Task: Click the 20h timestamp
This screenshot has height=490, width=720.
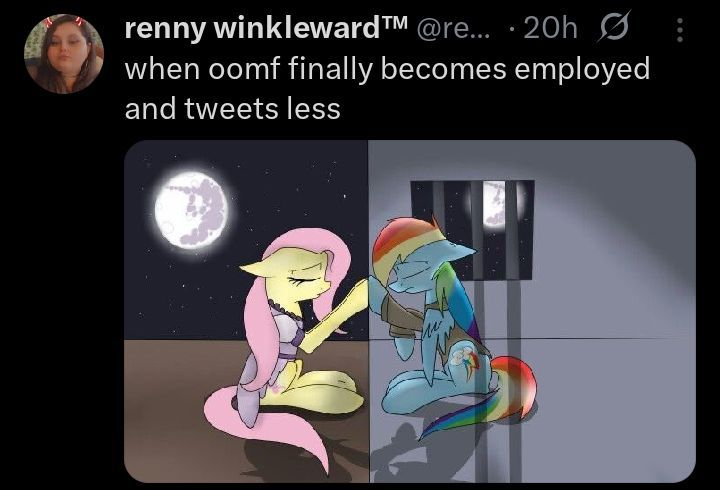Action: 550,28
